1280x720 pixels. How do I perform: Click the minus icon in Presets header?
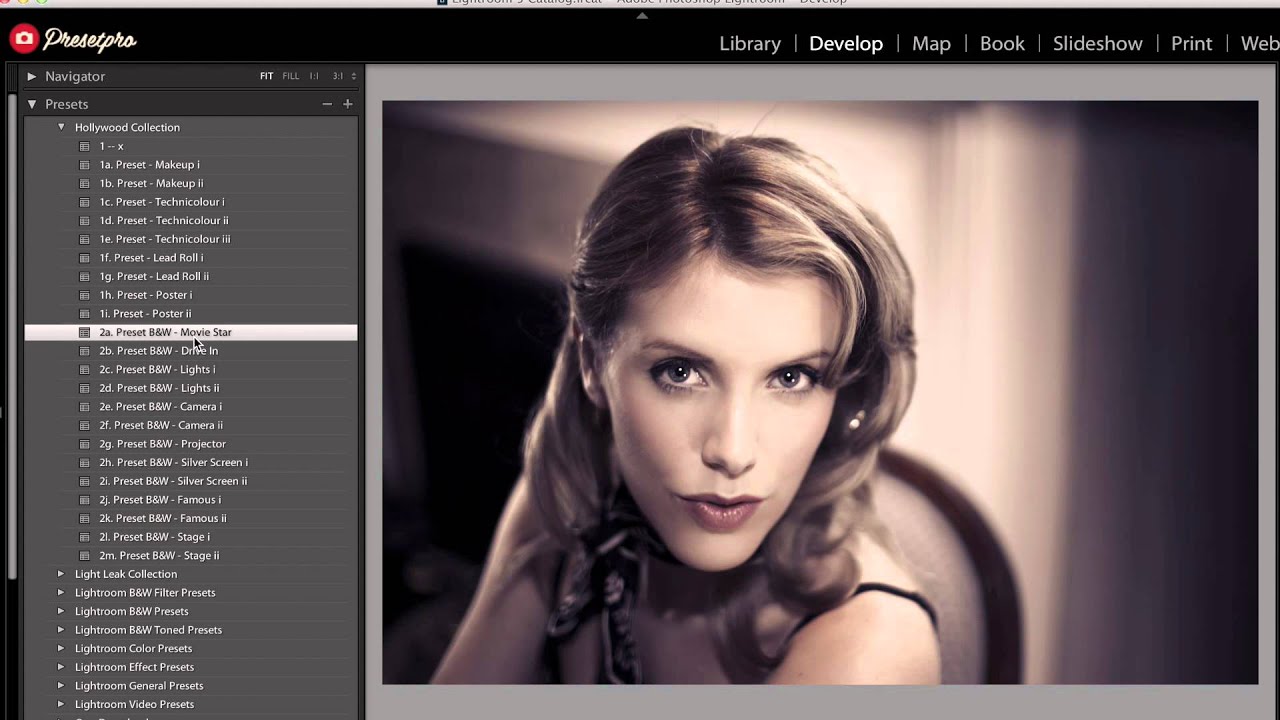[x=327, y=104]
